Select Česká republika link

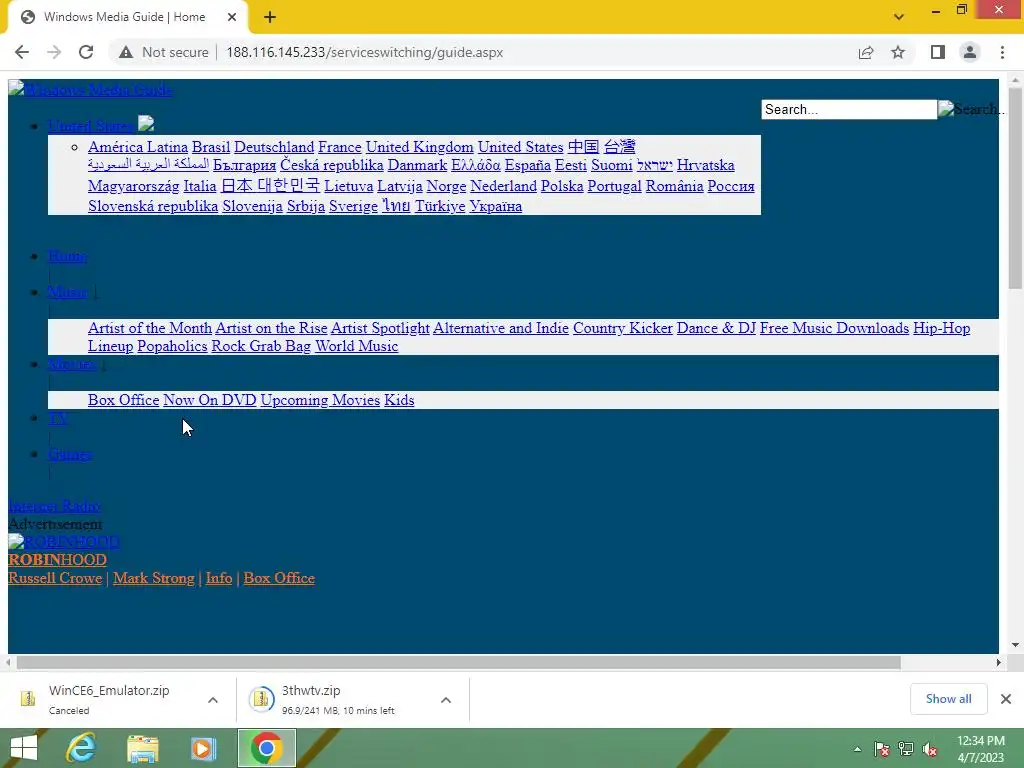332,165
